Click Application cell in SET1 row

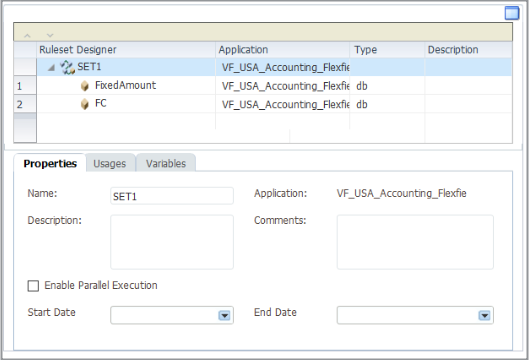click(283, 67)
